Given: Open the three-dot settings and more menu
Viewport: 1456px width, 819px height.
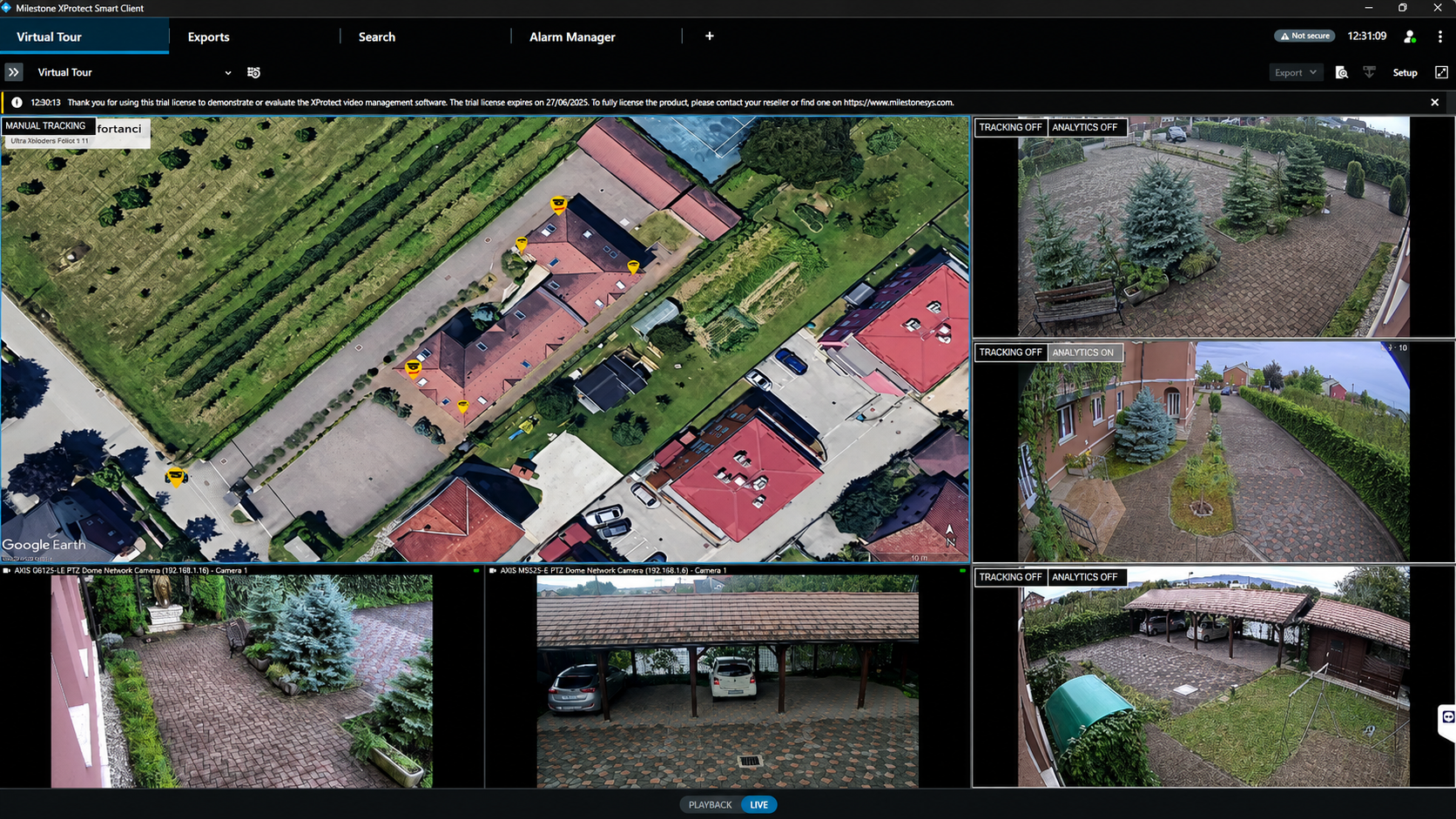Looking at the screenshot, I should point(1440,37).
